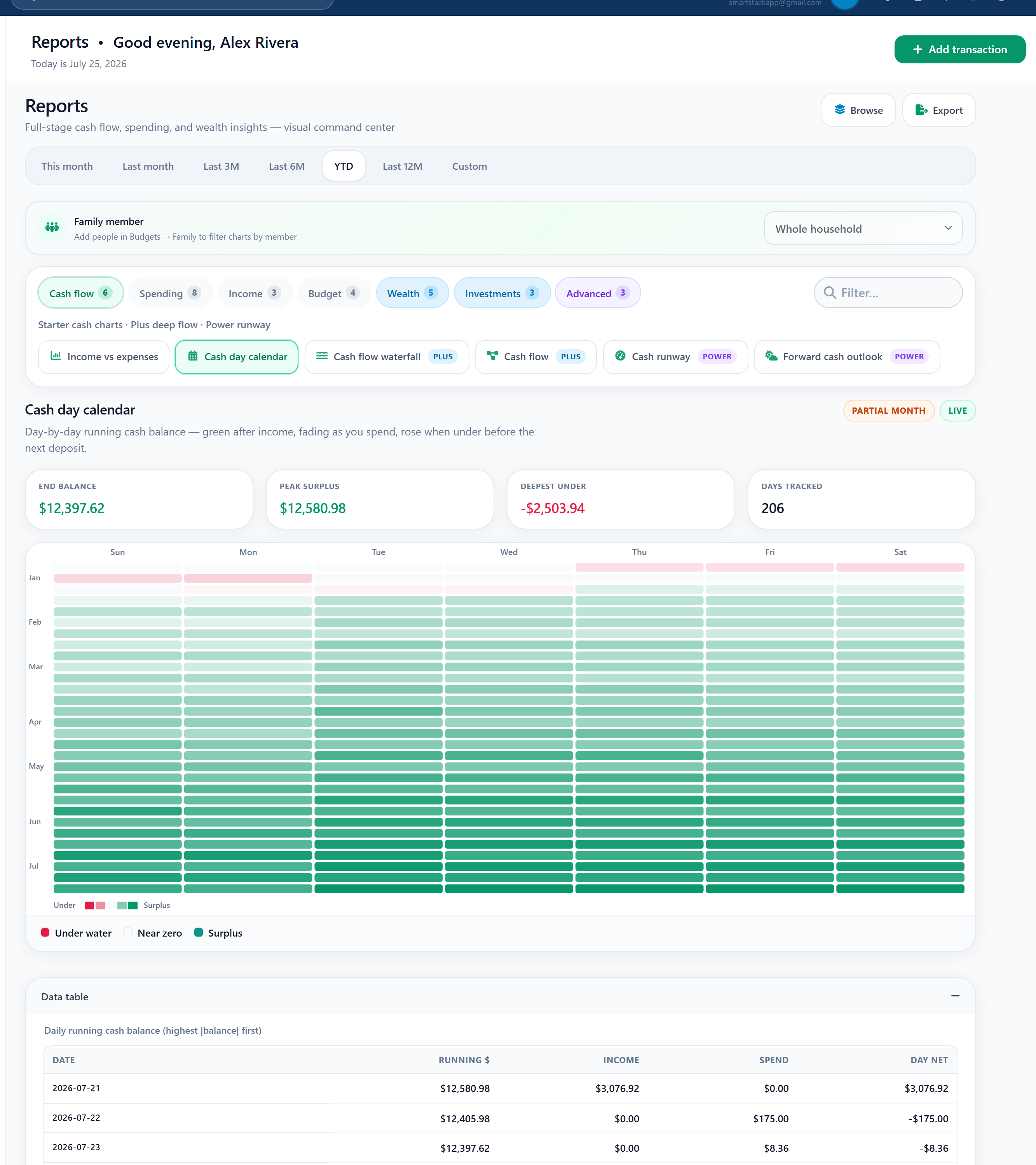1036x1165 pixels.
Task: Click the Cash day calendar icon
Action: (x=193, y=356)
